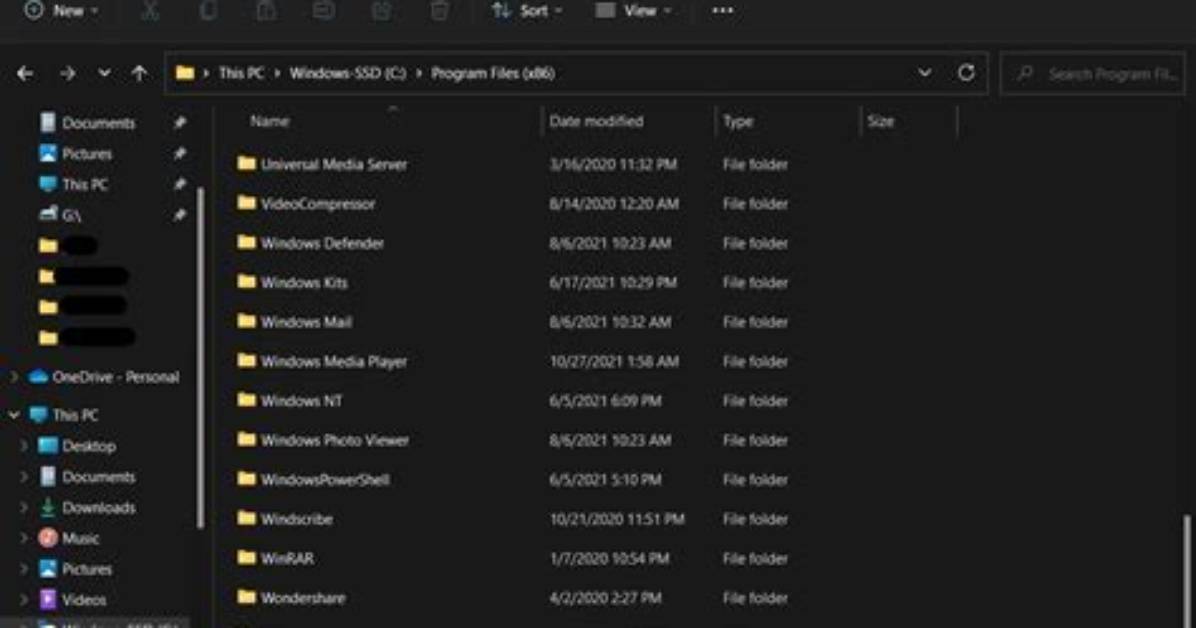Expand Documents node under This PC
Screen dimensions: 1196x628
[x=24, y=477]
